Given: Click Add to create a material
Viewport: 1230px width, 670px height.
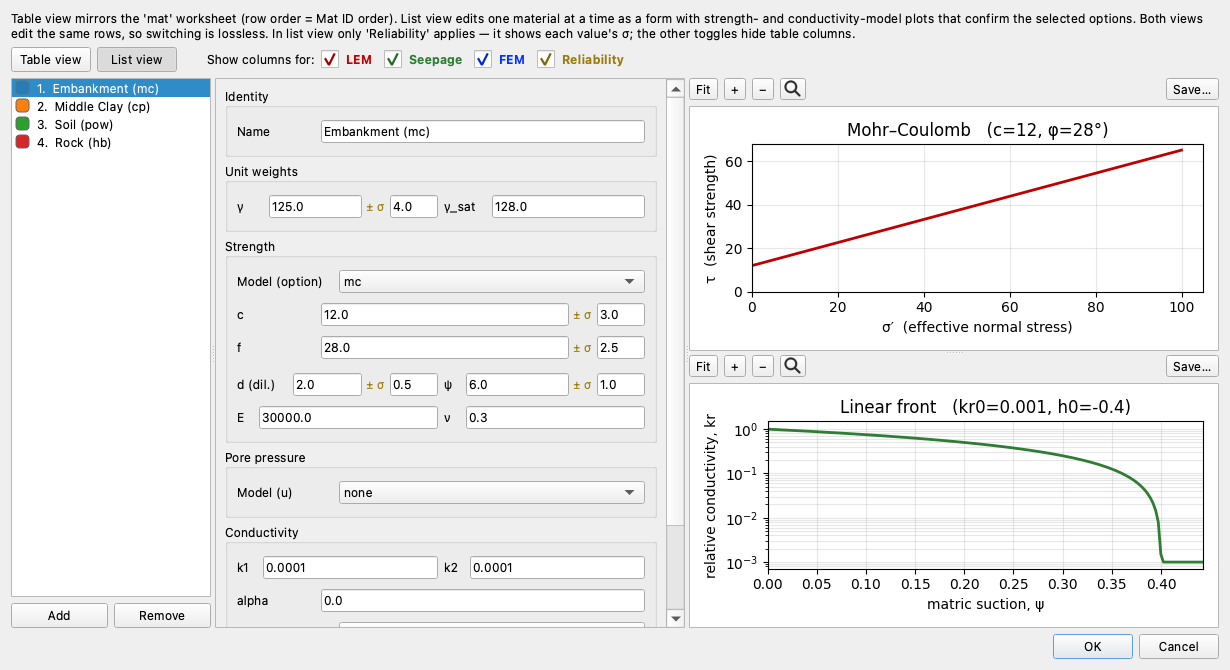Looking at the screenshot, I should coord(59,615).
